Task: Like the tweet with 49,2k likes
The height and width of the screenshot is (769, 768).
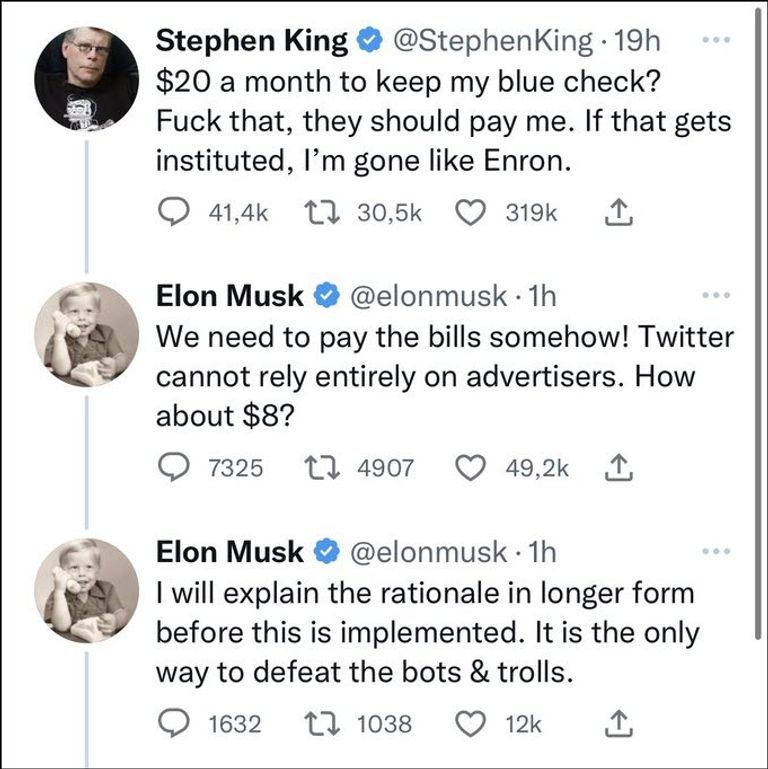Action: point(470,467)
